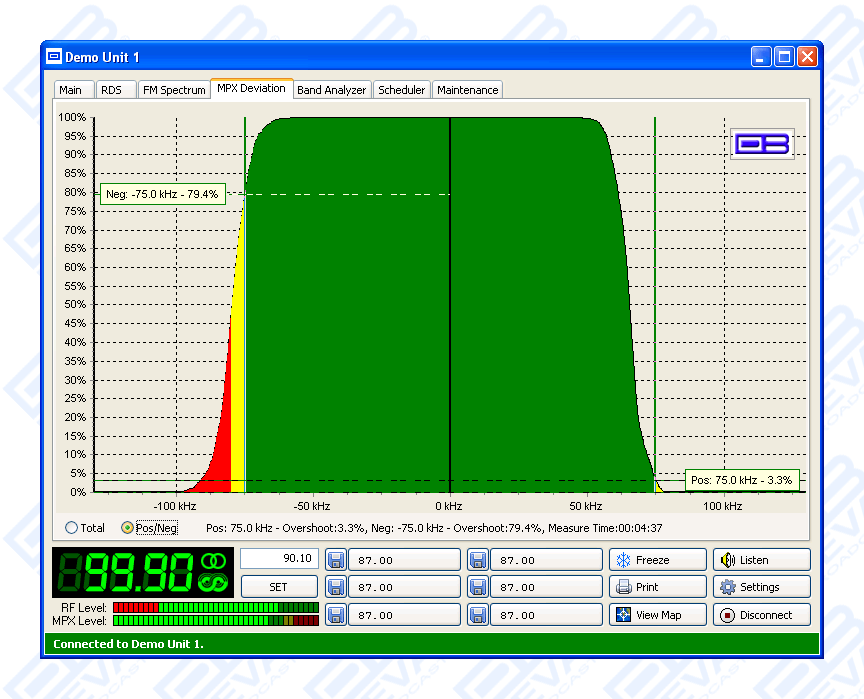Viewport: 864px width, 699px height.
Task: Click the RF Level meter bar
Action: [216, 607]
